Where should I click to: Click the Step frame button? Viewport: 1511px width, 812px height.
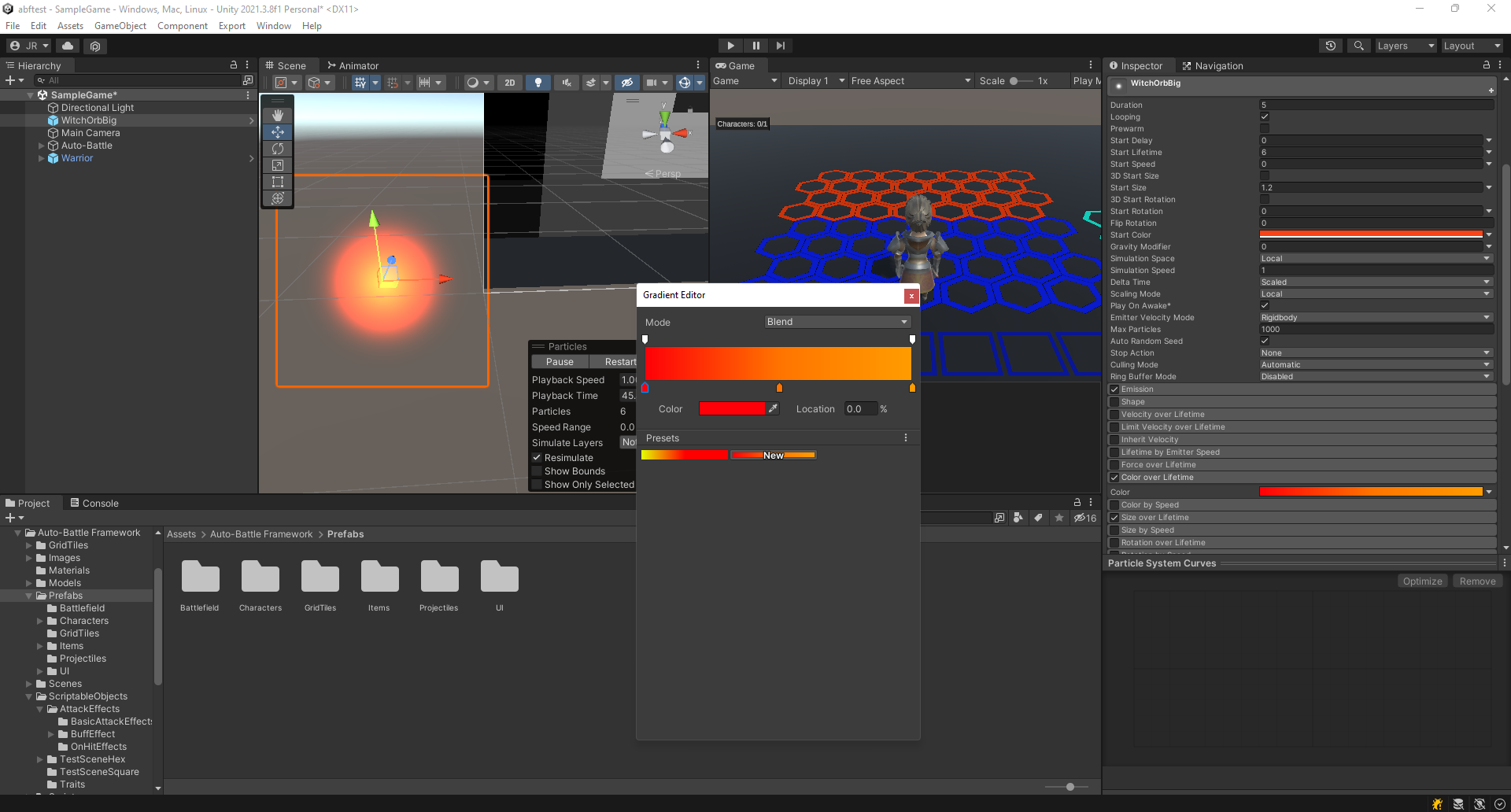pyautogui.click(x=780, y=46)
